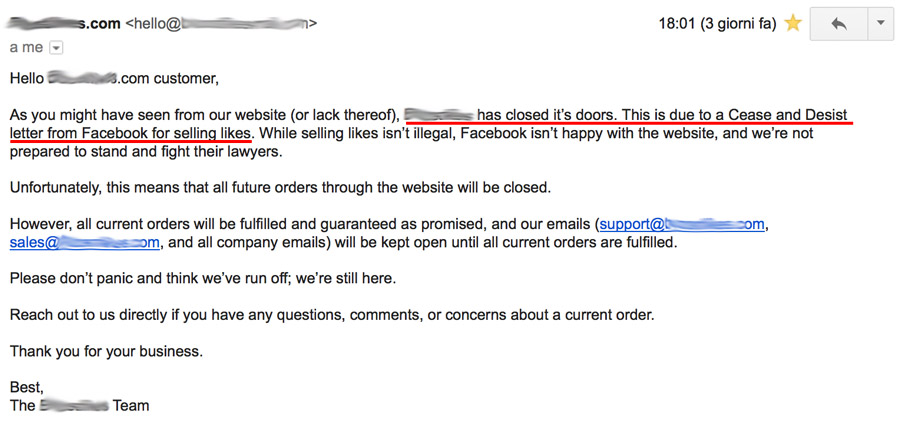Click the Team signature line
Screen dimensions: 900x421
[x=79, y=405]
